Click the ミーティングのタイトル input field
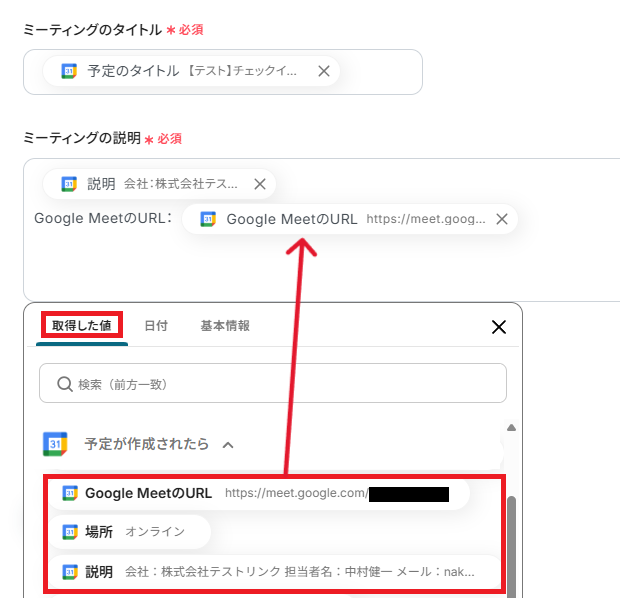 tap(223, 72)
